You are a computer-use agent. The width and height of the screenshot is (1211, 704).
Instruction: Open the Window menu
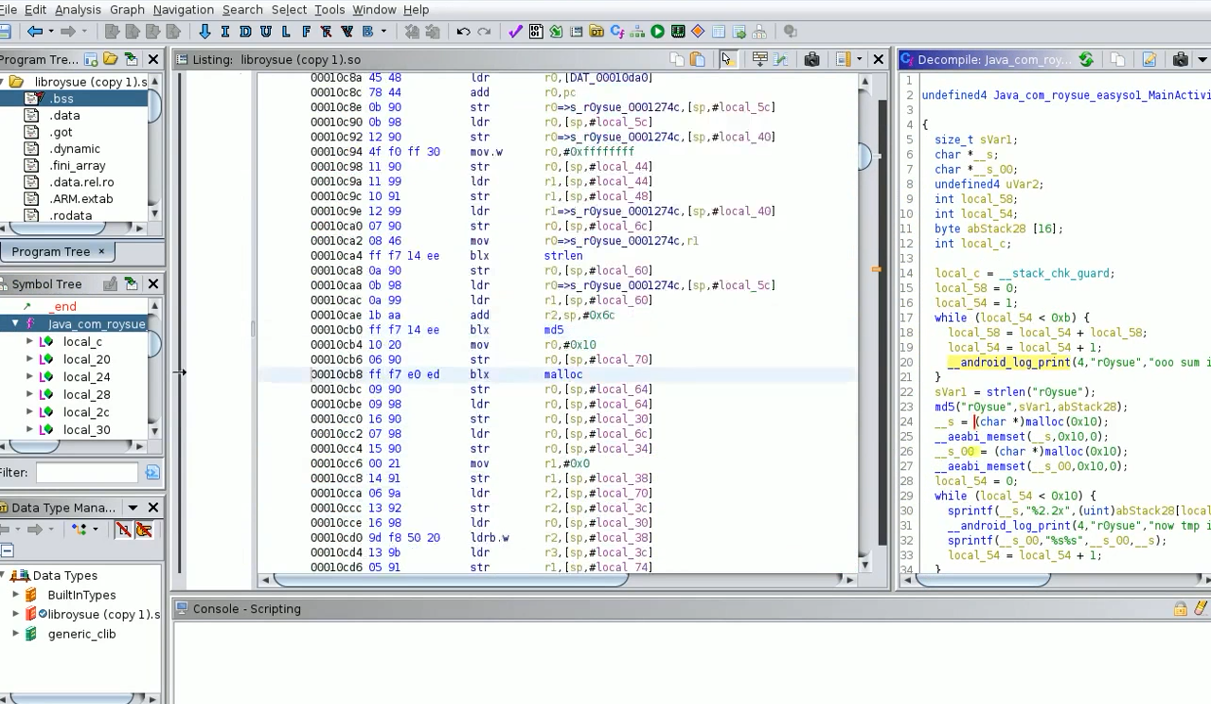pos(374,9)
